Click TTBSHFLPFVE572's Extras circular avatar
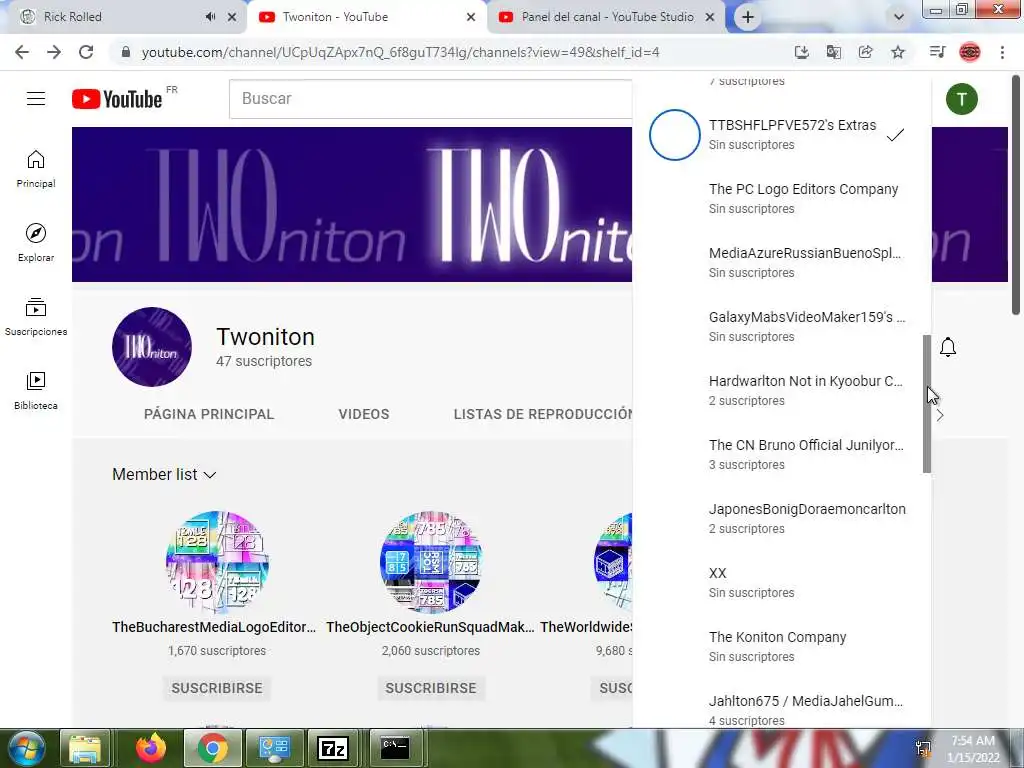1024x768 pixels. [x=675, y=135]
